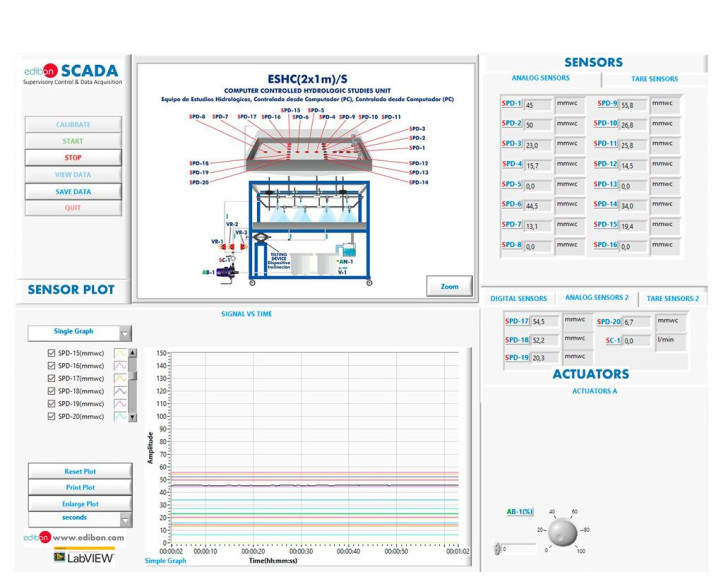Image resolution: width=723 pixels, height=584 pixels.
Task: Click the SPD-9 value field
Action: [x=634, y=105]
